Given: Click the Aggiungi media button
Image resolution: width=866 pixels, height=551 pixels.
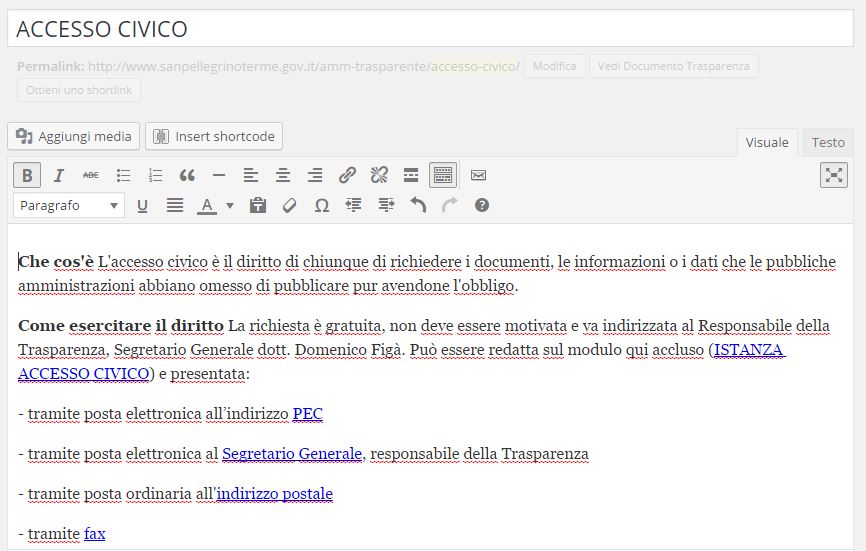Looking at the screenshot, I should click(x=73, y=136).
